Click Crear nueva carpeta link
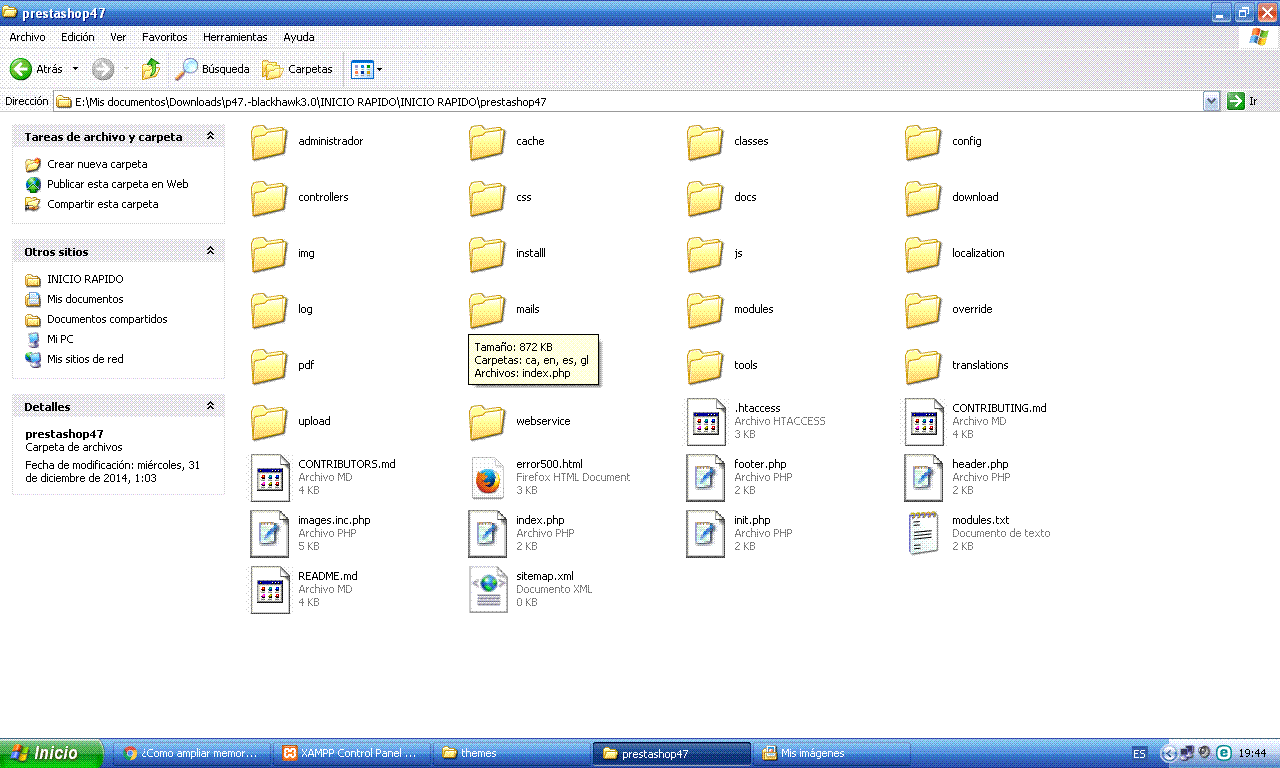 coord(97,164)
